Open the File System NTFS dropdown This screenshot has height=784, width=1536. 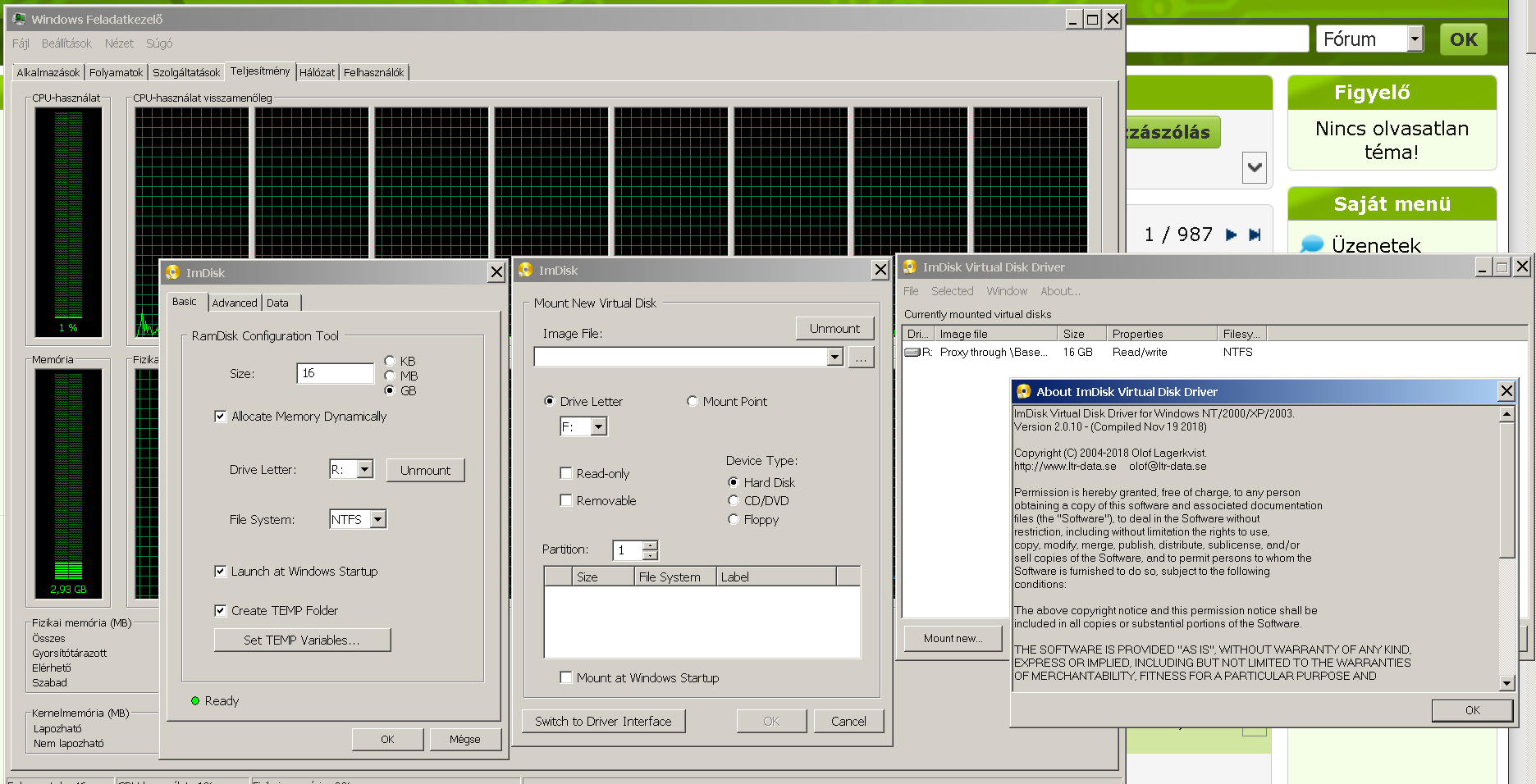pyautogui.click(x=377, y=519)
